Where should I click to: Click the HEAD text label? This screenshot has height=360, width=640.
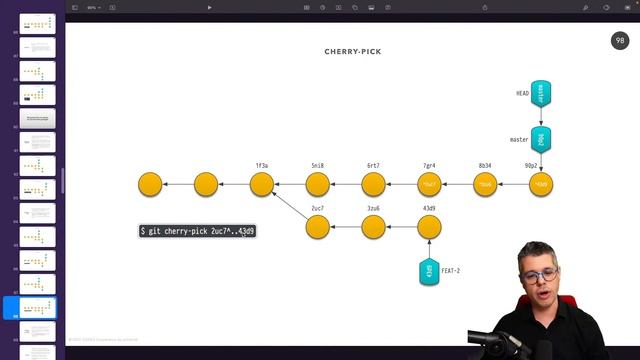point(522,93)
